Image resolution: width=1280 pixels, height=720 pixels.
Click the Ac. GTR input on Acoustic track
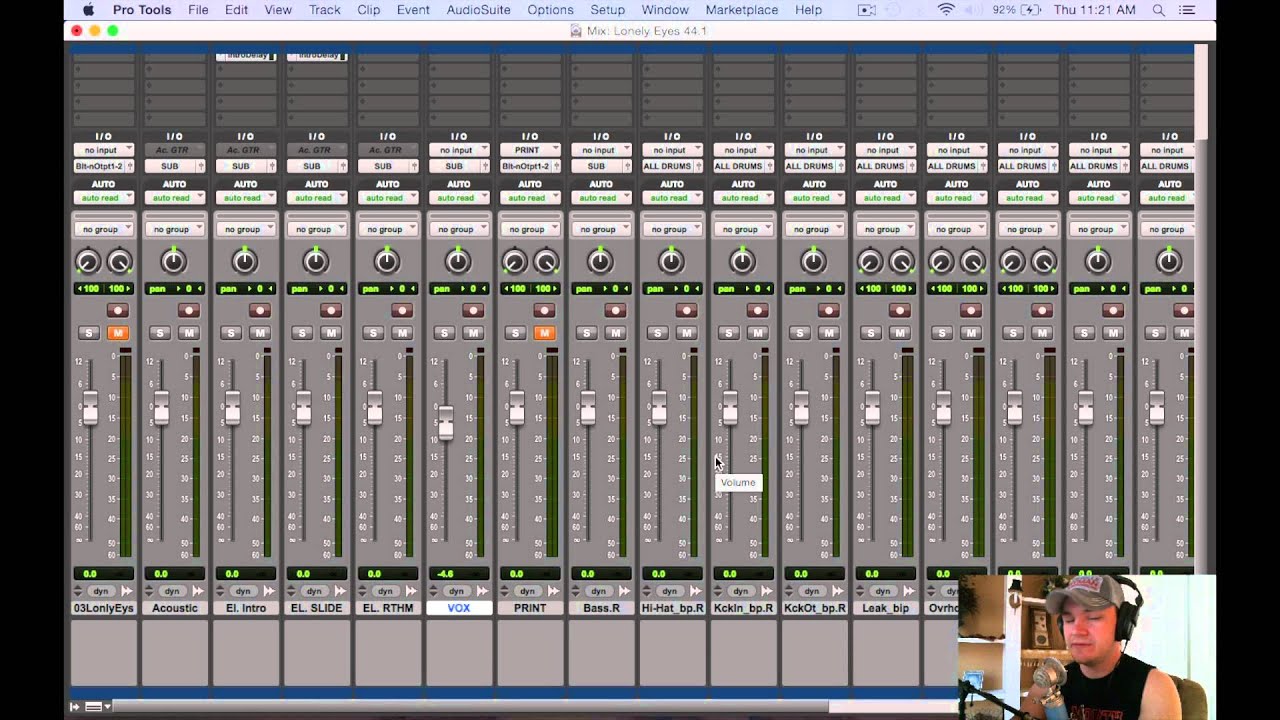click(174, 151)
